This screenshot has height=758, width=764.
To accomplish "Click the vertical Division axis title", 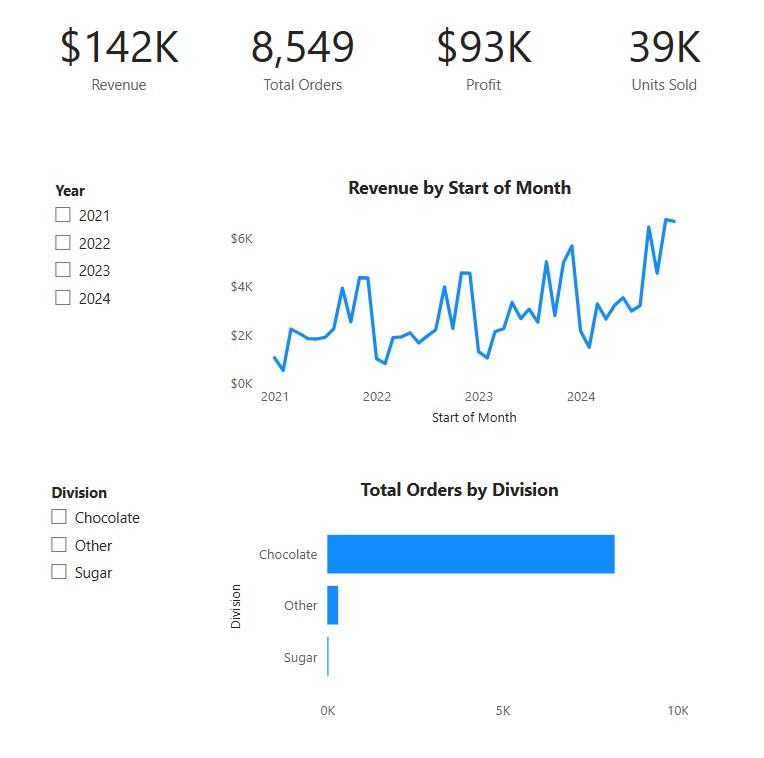I will pos(236,606).
